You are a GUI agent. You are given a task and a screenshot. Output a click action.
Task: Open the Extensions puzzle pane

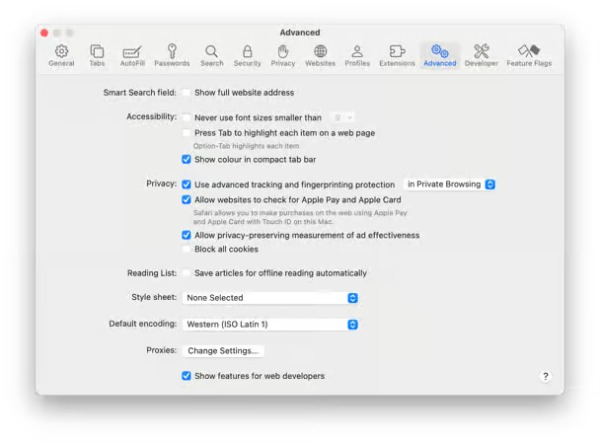[397, 56]
